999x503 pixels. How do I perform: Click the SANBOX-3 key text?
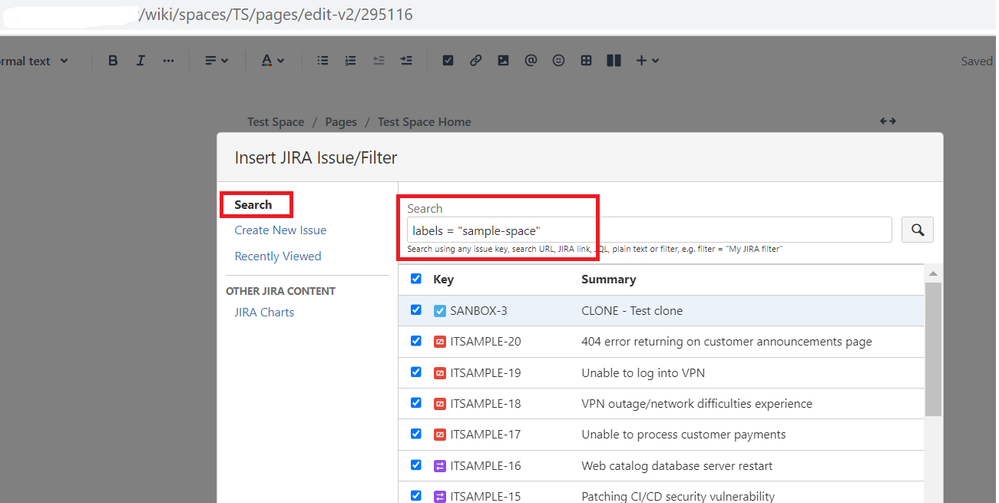point(478,311)
